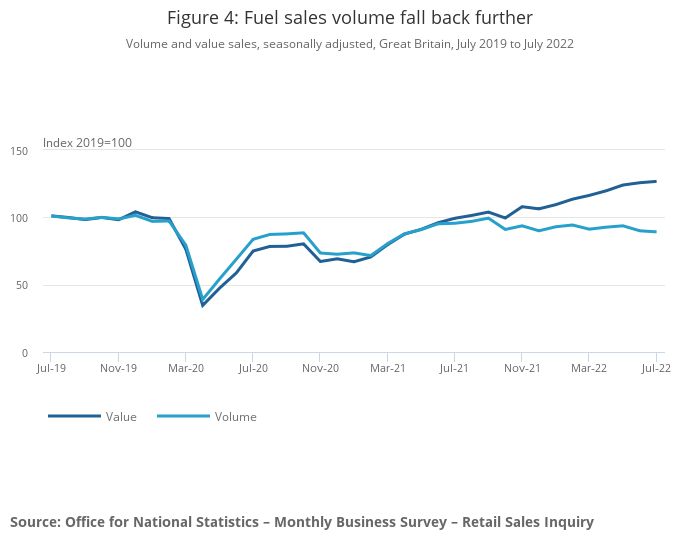Click the Jul-22 x-axis label
The image size is (700, 549).
tap(656, 368)
